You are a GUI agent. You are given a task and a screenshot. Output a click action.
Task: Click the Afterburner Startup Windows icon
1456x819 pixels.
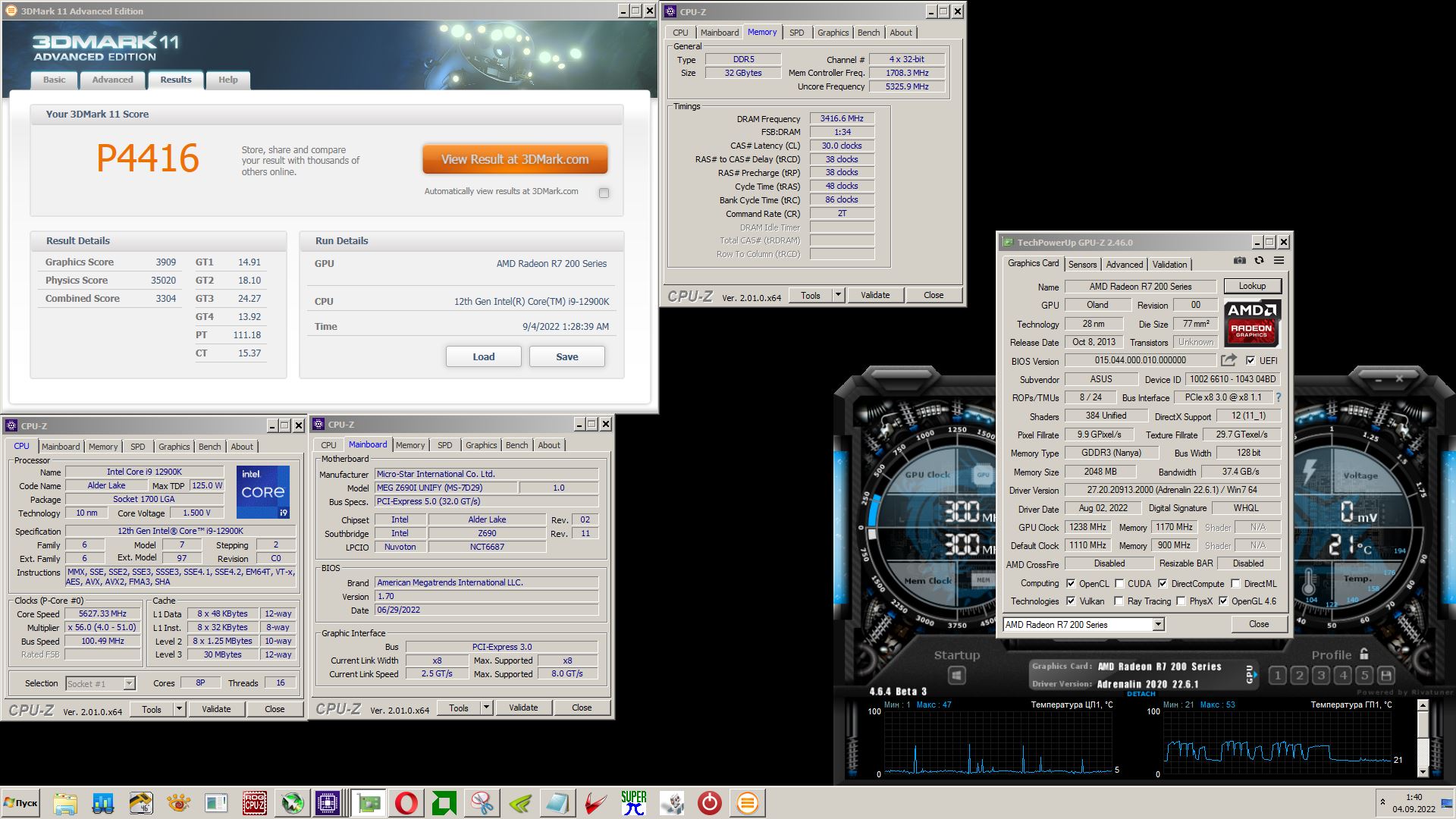coord(956,675)
